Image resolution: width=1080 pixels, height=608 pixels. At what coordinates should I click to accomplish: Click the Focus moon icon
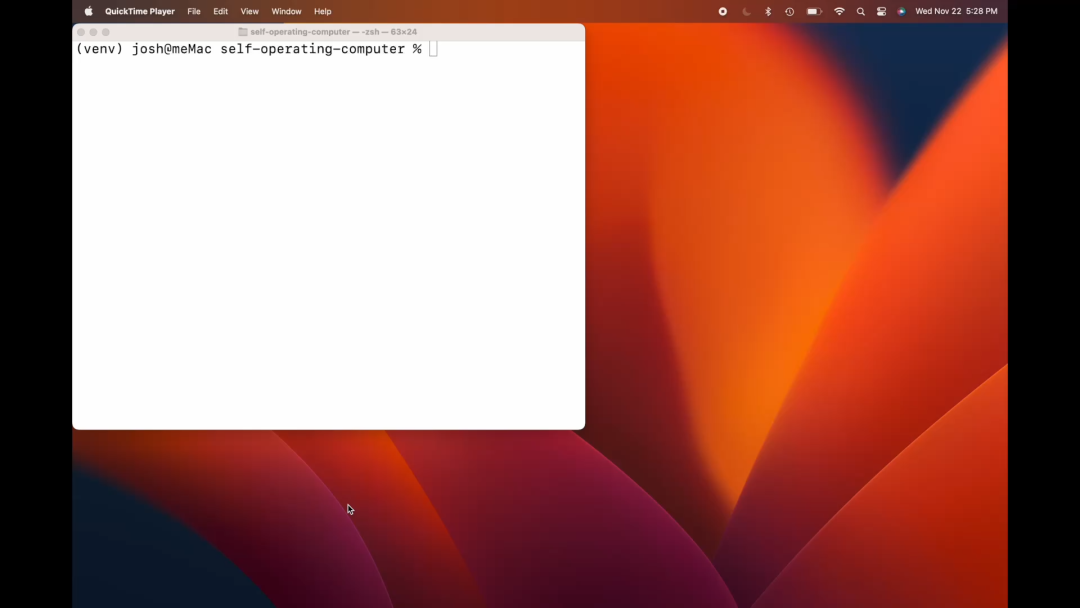tap(746, 12)
